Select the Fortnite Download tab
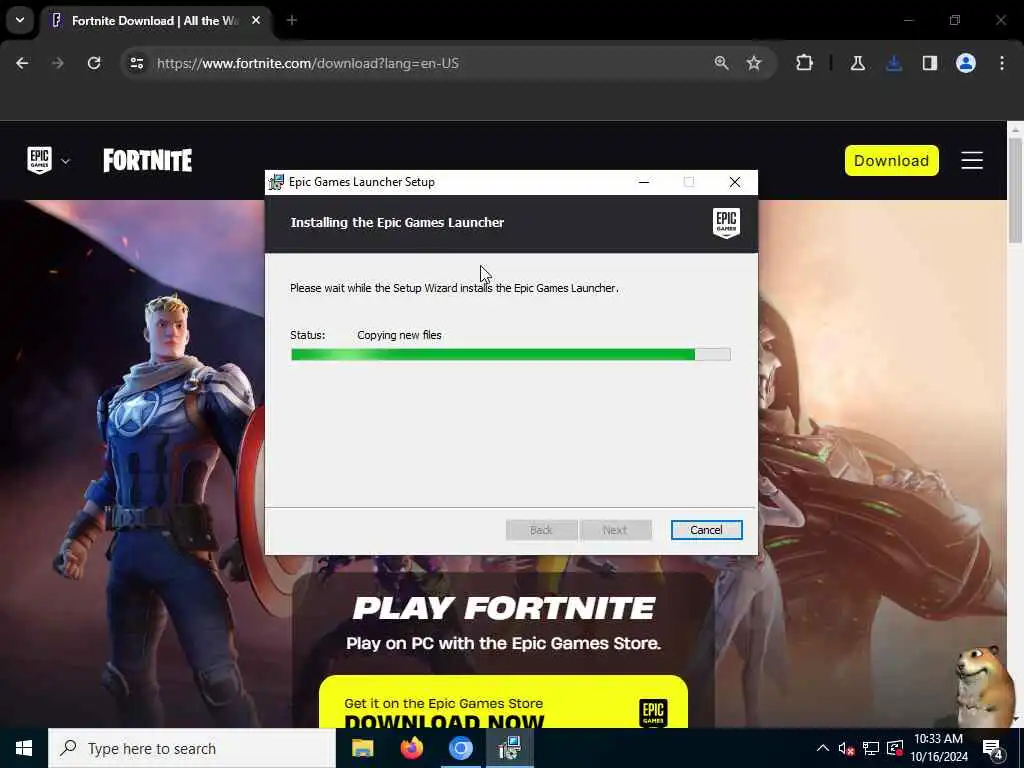This screenshot has height=768, width=1024. click(153, 21)
